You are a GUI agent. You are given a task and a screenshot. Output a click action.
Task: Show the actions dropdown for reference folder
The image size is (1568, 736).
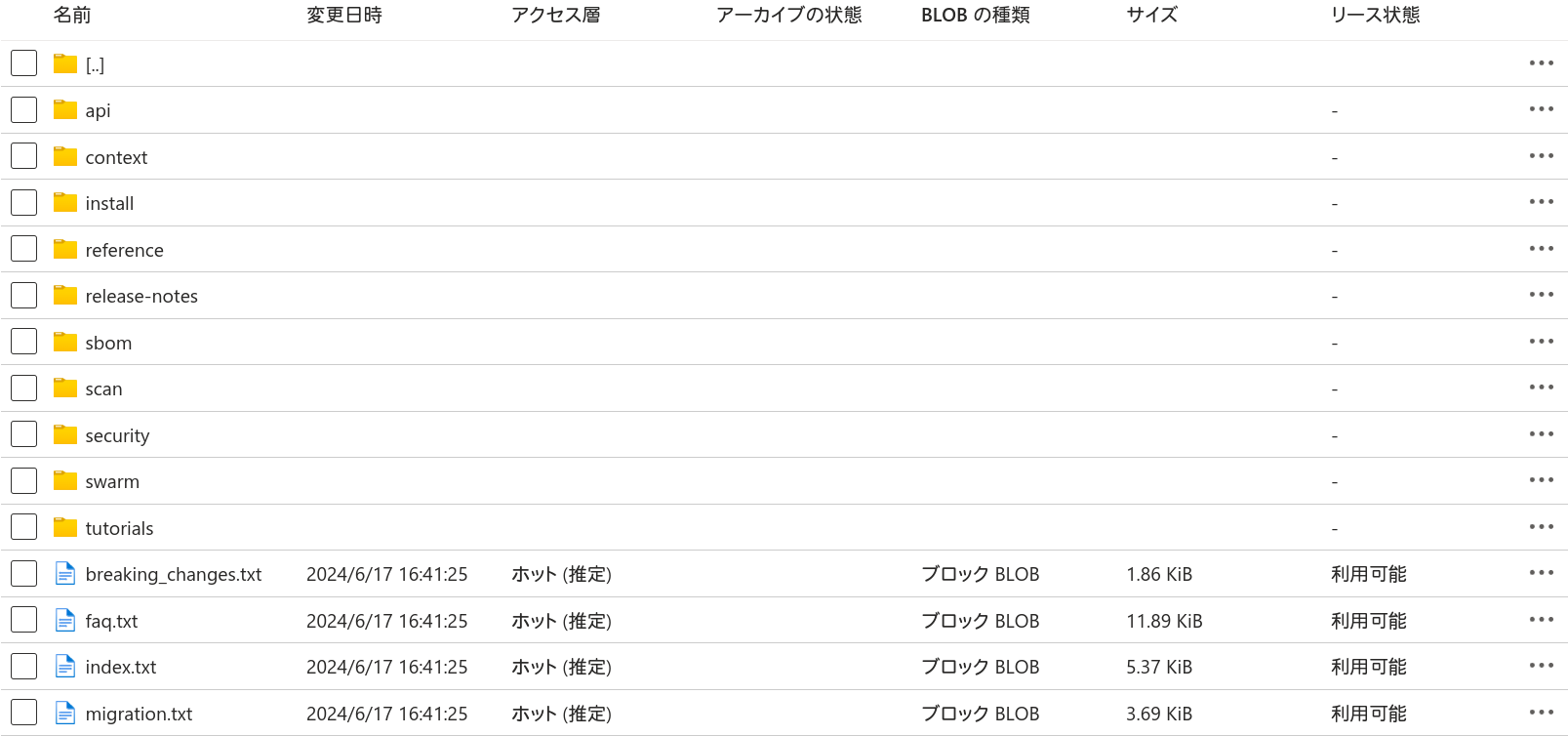tap(1542, 249)
